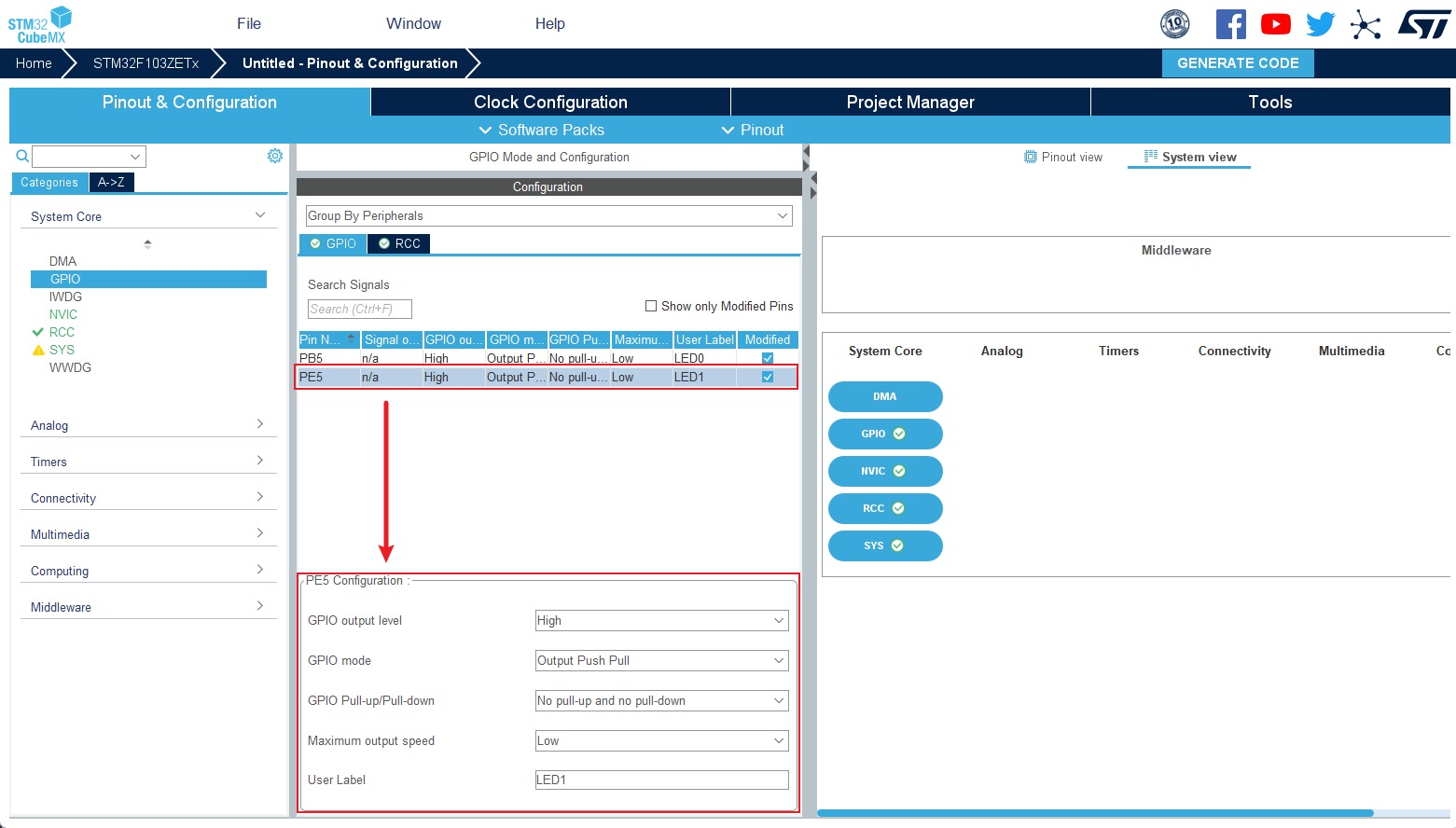Switch to Clock Configuration tab
This screenshot has width=1456, height=828.
550,102
